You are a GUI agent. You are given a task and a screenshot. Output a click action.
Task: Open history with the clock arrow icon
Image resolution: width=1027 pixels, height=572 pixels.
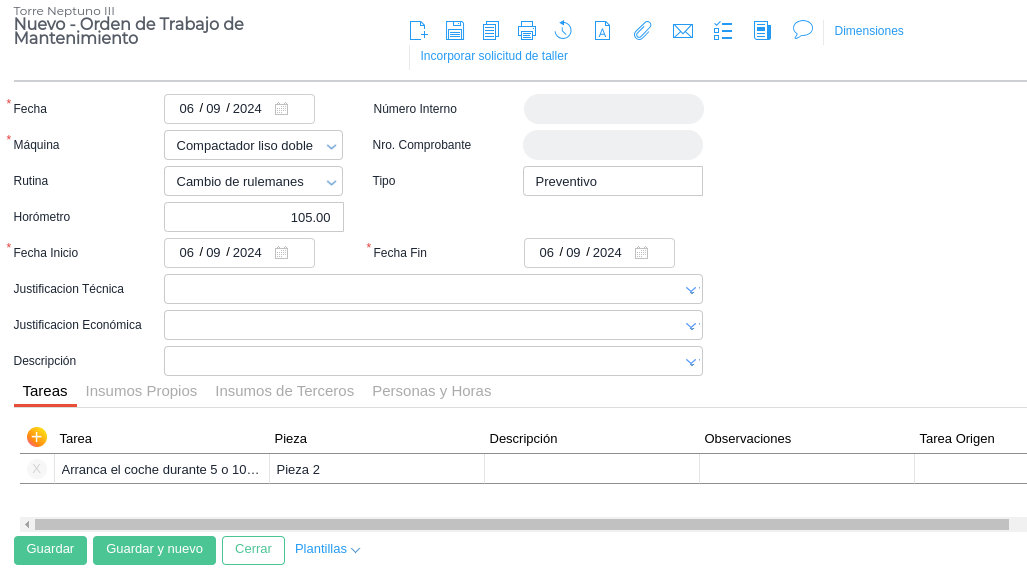(x=563, y=31)
